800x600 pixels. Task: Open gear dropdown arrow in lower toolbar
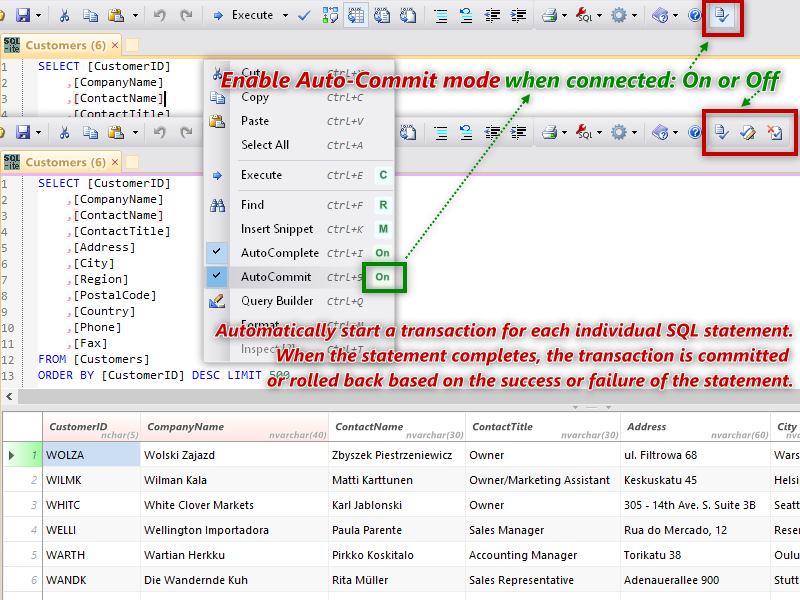(634, 133)
